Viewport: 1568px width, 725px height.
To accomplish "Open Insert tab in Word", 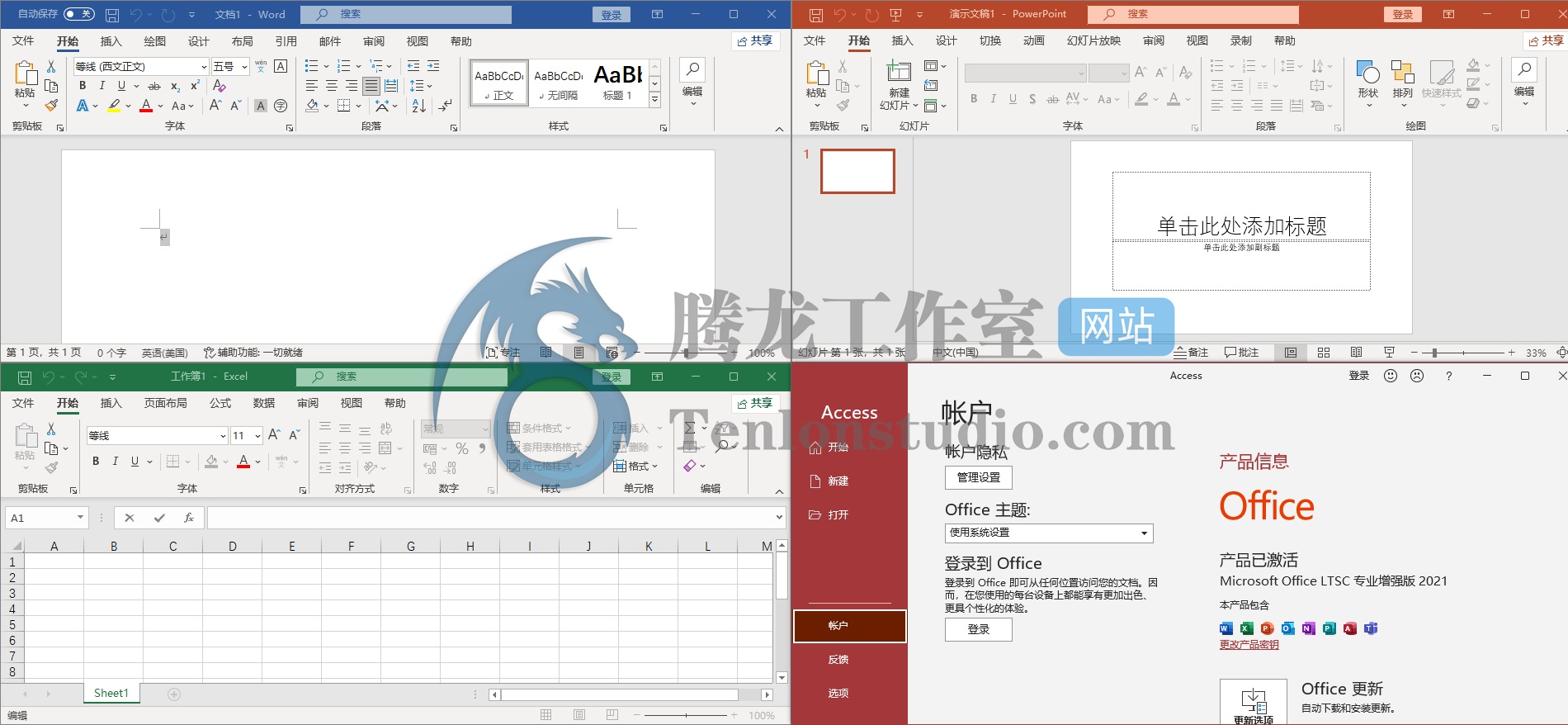I will pos(111,41).
